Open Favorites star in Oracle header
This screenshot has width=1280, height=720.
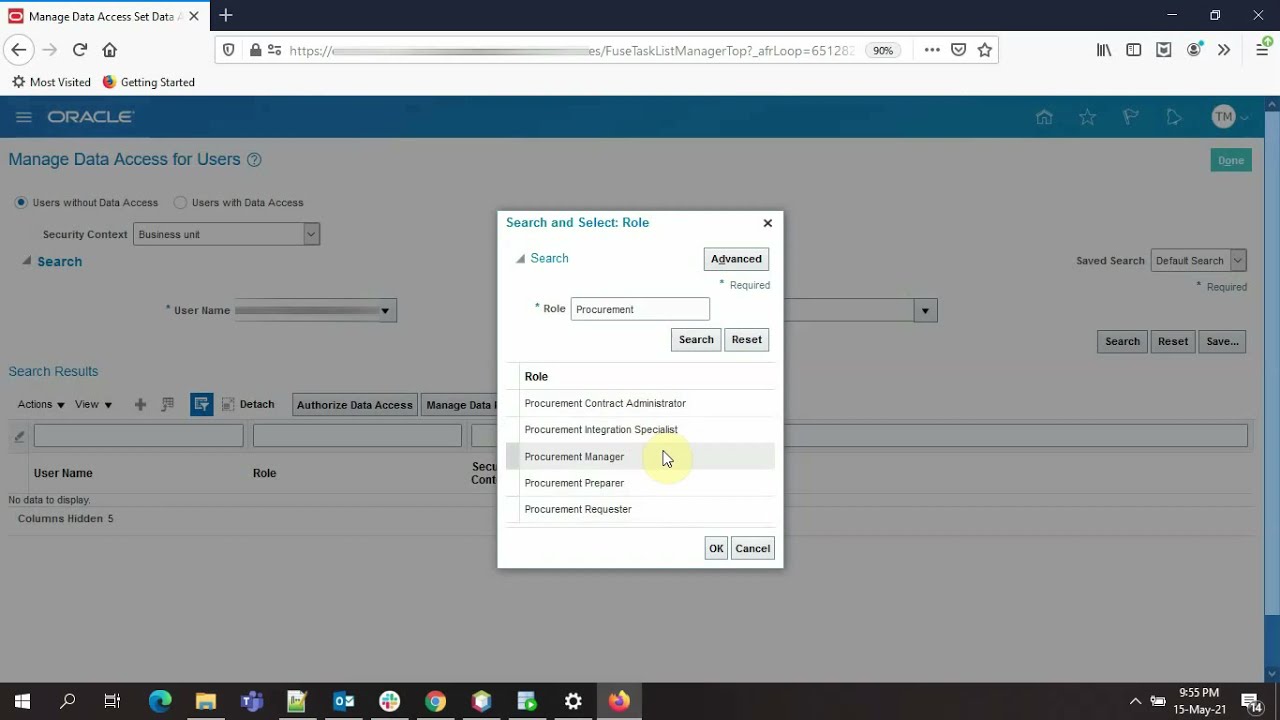pos(1087,117)
